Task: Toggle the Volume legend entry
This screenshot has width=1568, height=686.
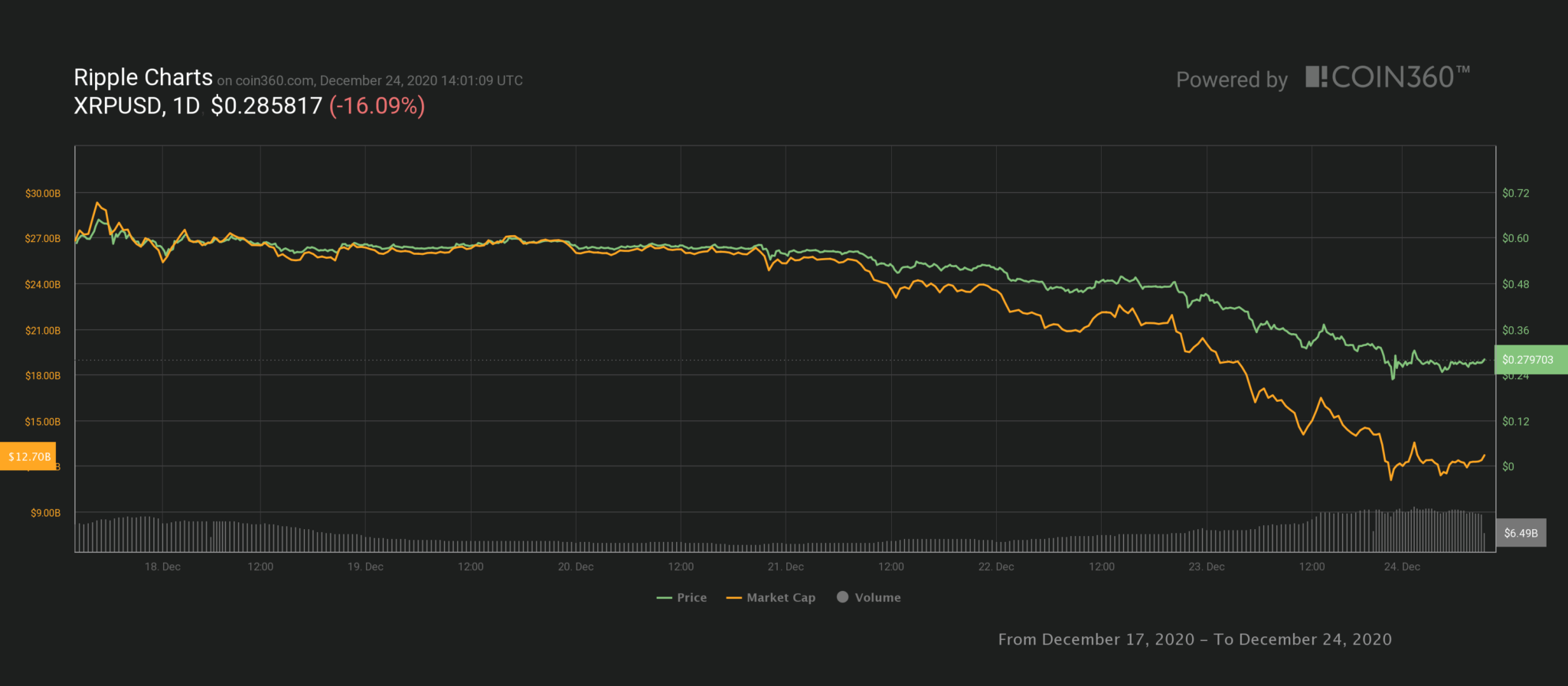Action: [x=868, y=597]
